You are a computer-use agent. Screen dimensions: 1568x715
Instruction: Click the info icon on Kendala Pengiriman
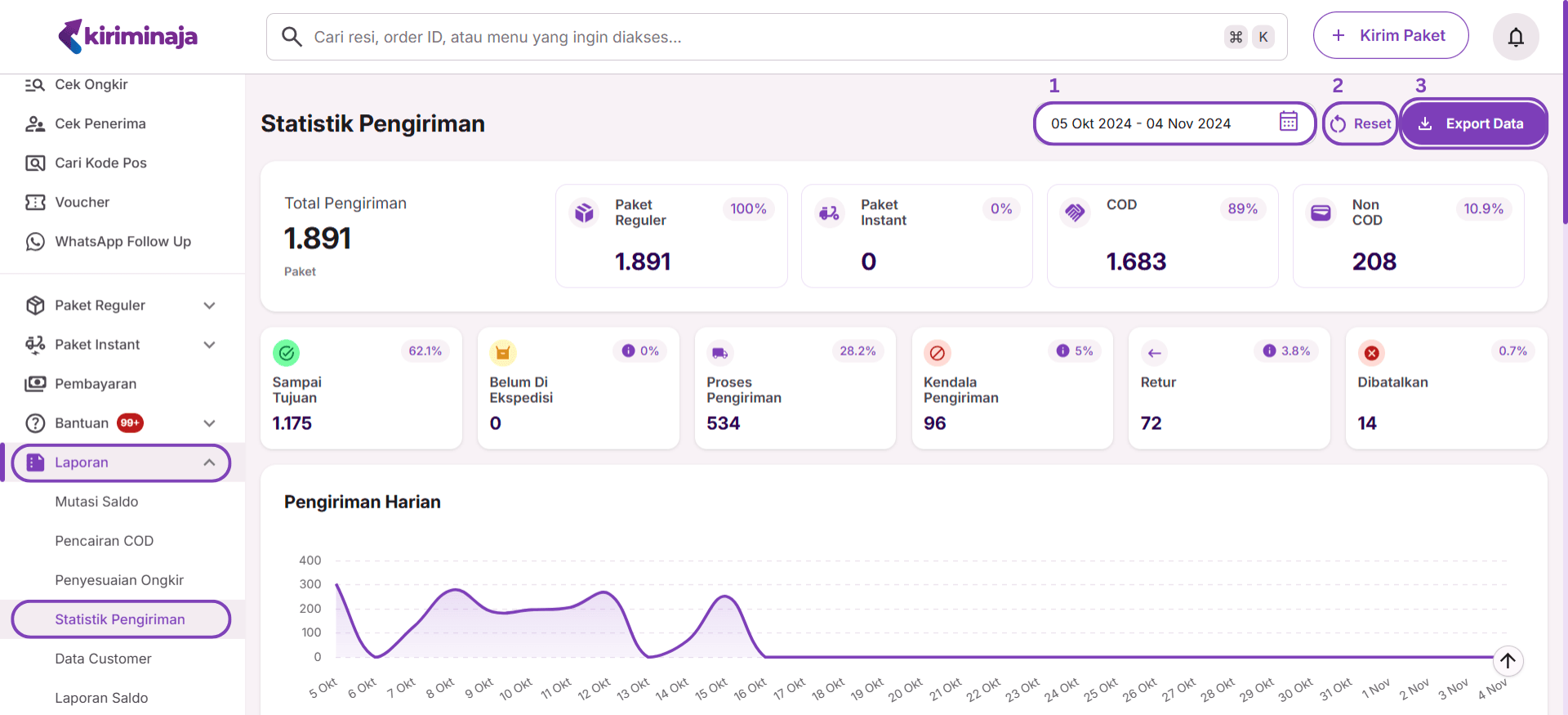(1062, 351)
